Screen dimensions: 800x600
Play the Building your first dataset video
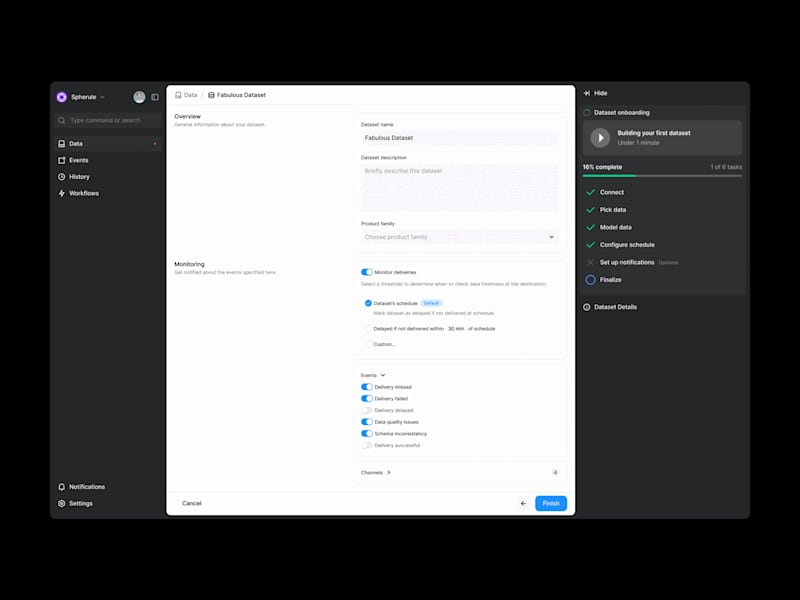(601, 138)
